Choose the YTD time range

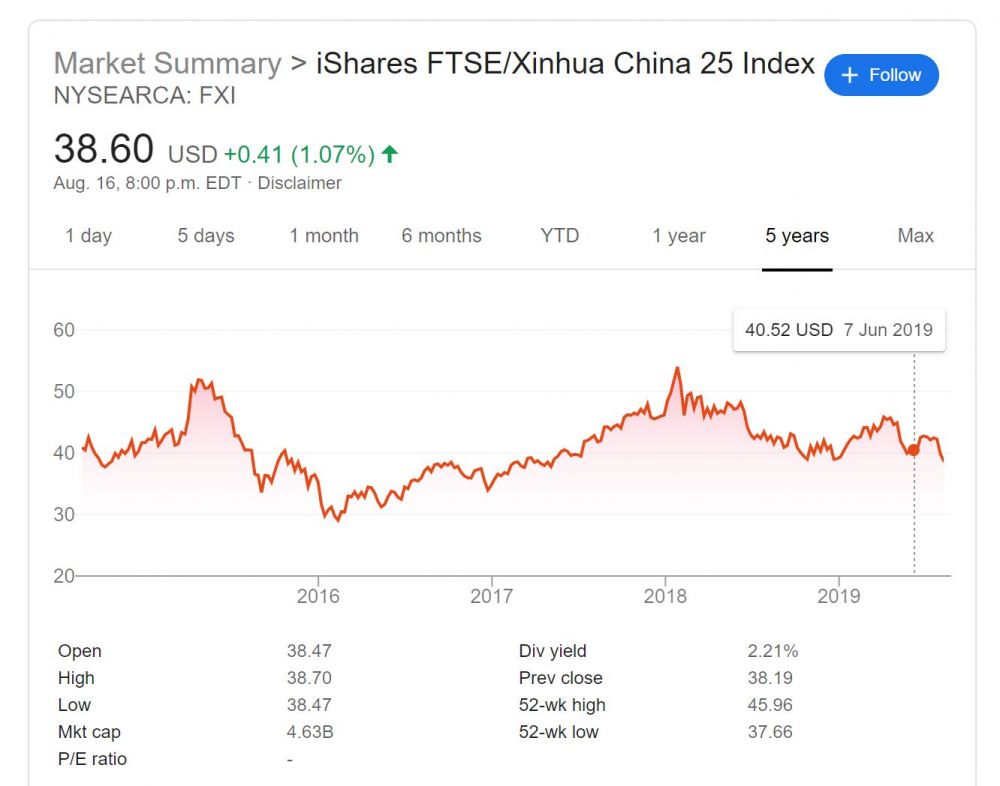(560, 236)
